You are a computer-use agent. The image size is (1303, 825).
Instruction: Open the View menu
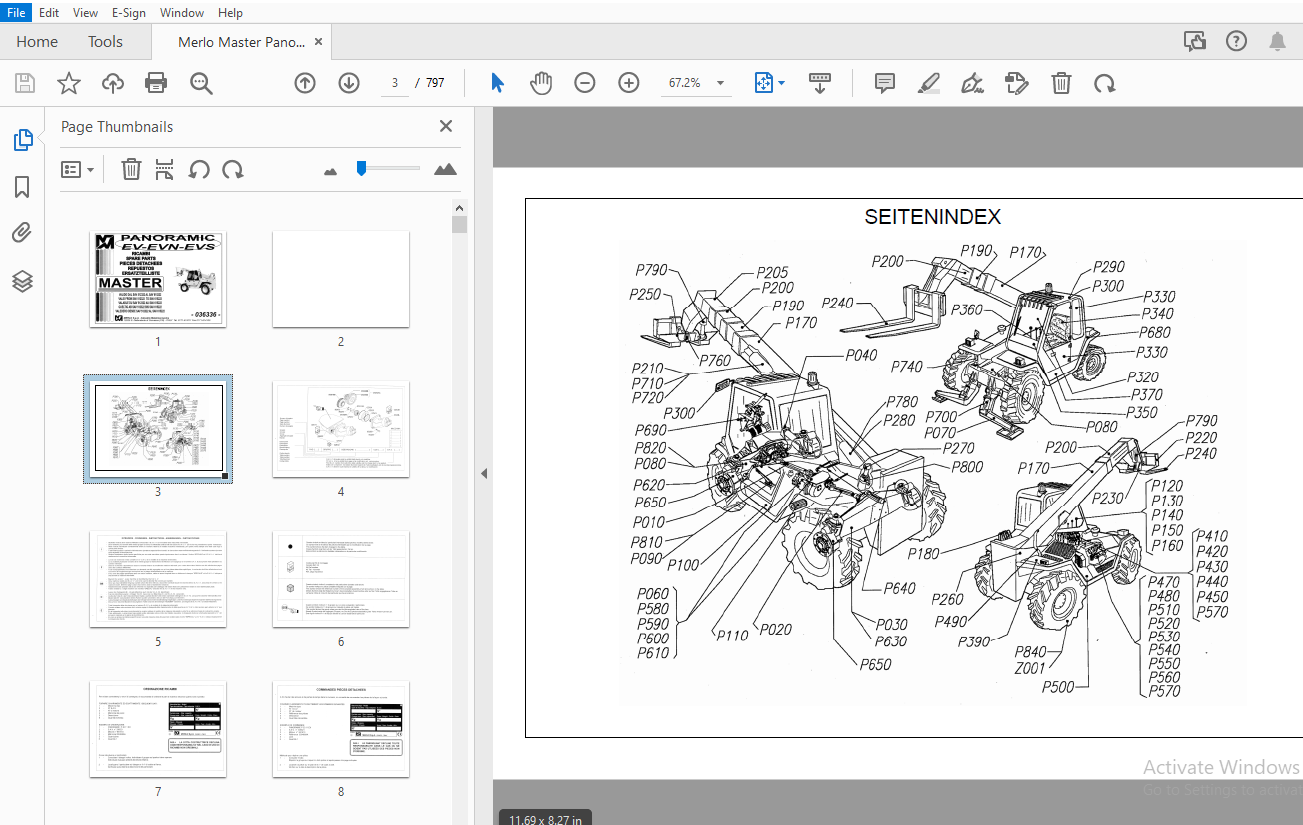pos(86,12)
